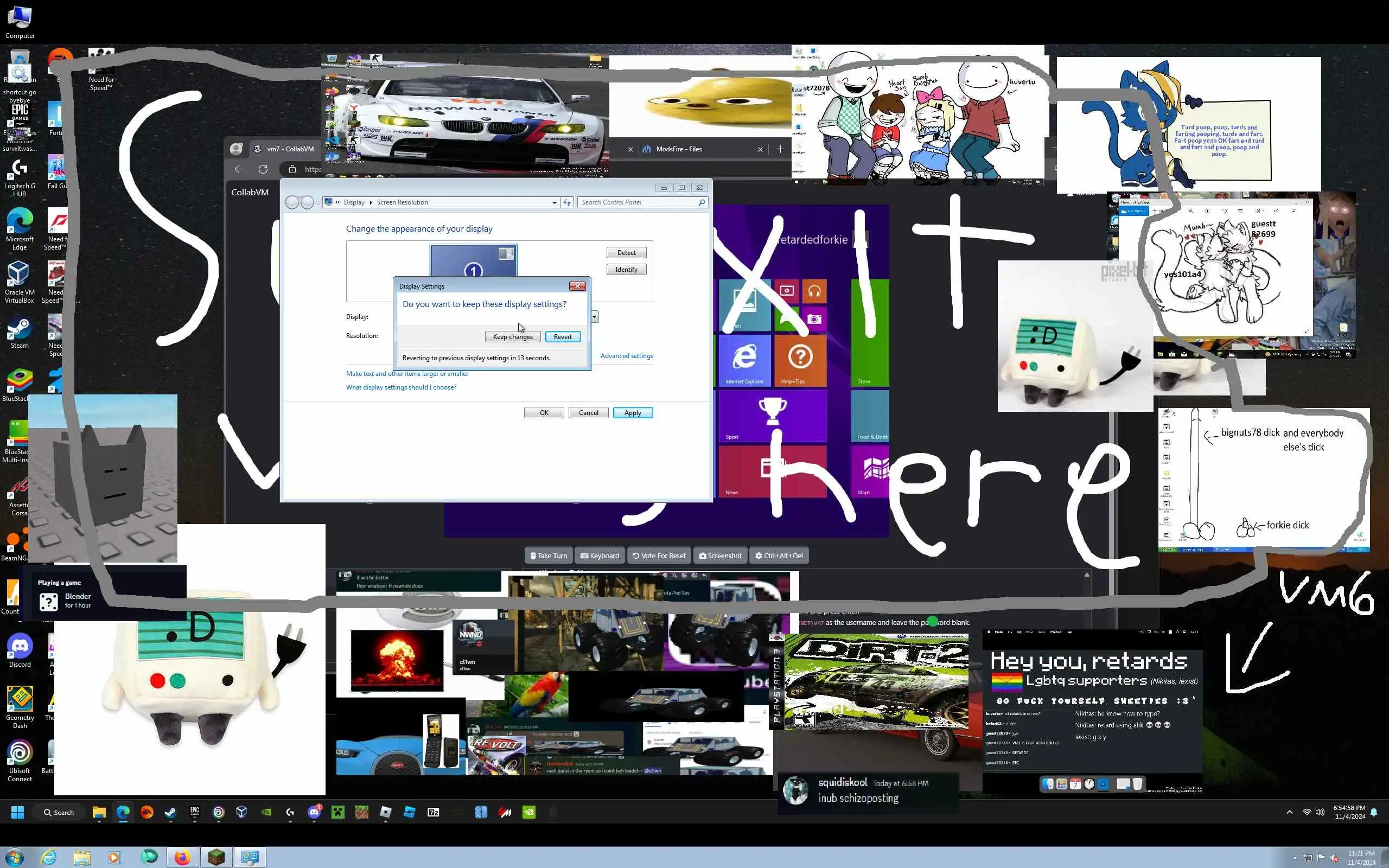Image resolution: width=1389 pixels, height=868 pixels.
Task: Switch to Firefox in the taskbar
Action: pyautogui.click(x=182, y=858)
